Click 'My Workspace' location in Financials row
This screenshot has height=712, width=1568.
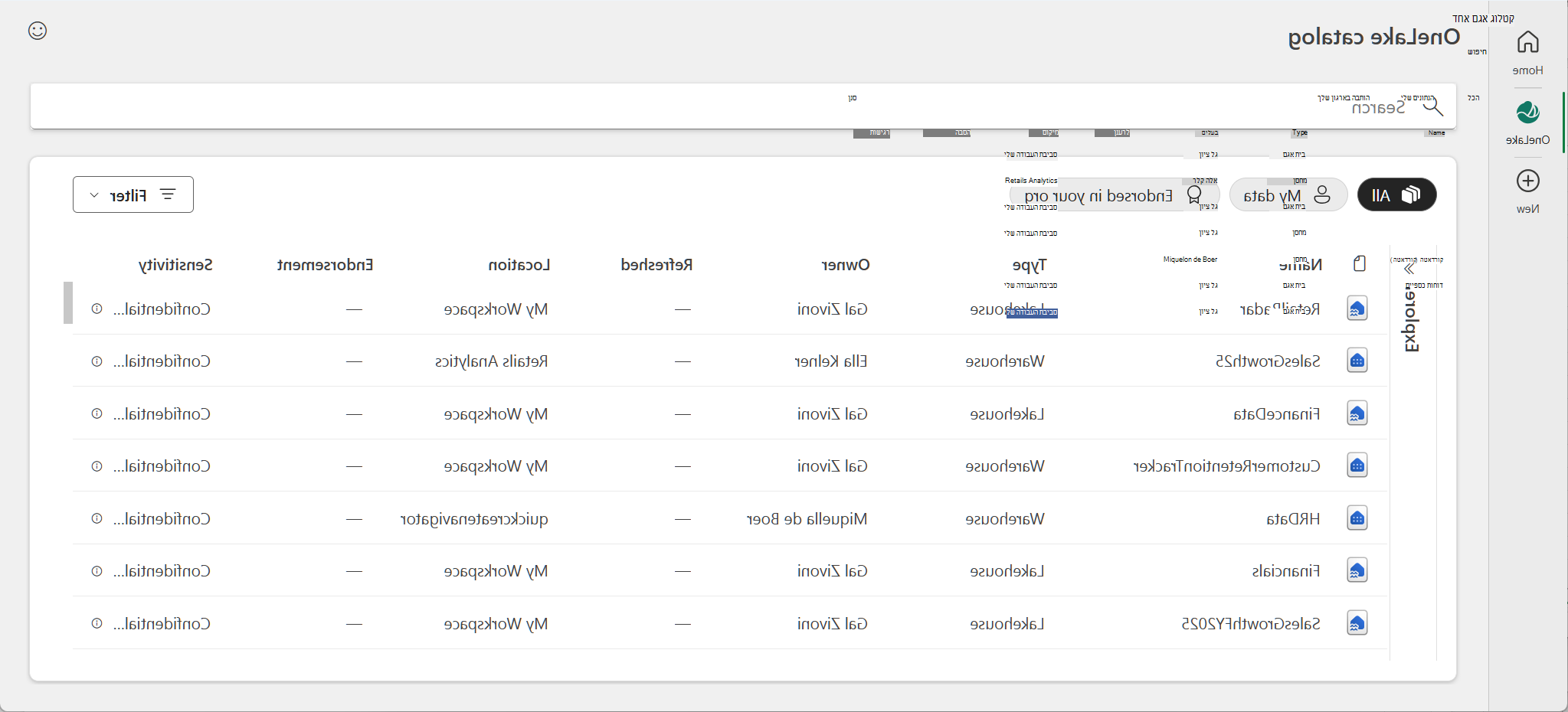[496, 571]
